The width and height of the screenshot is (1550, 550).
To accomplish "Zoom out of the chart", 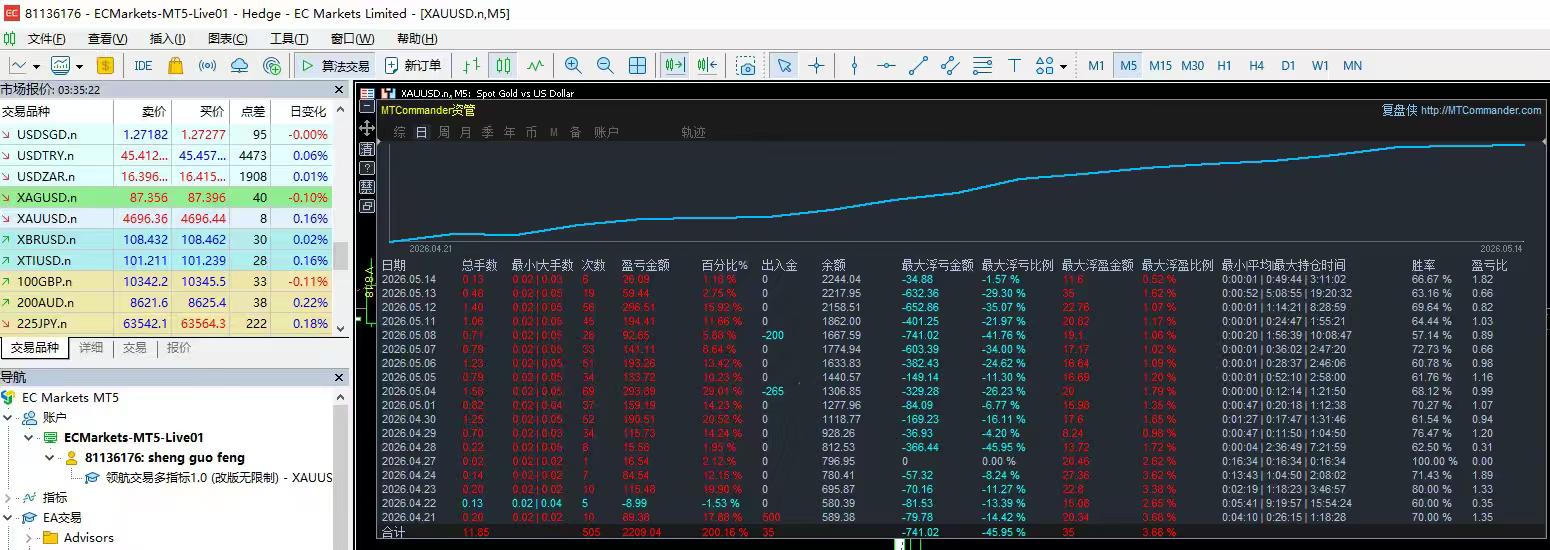I will (x=605, y=66).
